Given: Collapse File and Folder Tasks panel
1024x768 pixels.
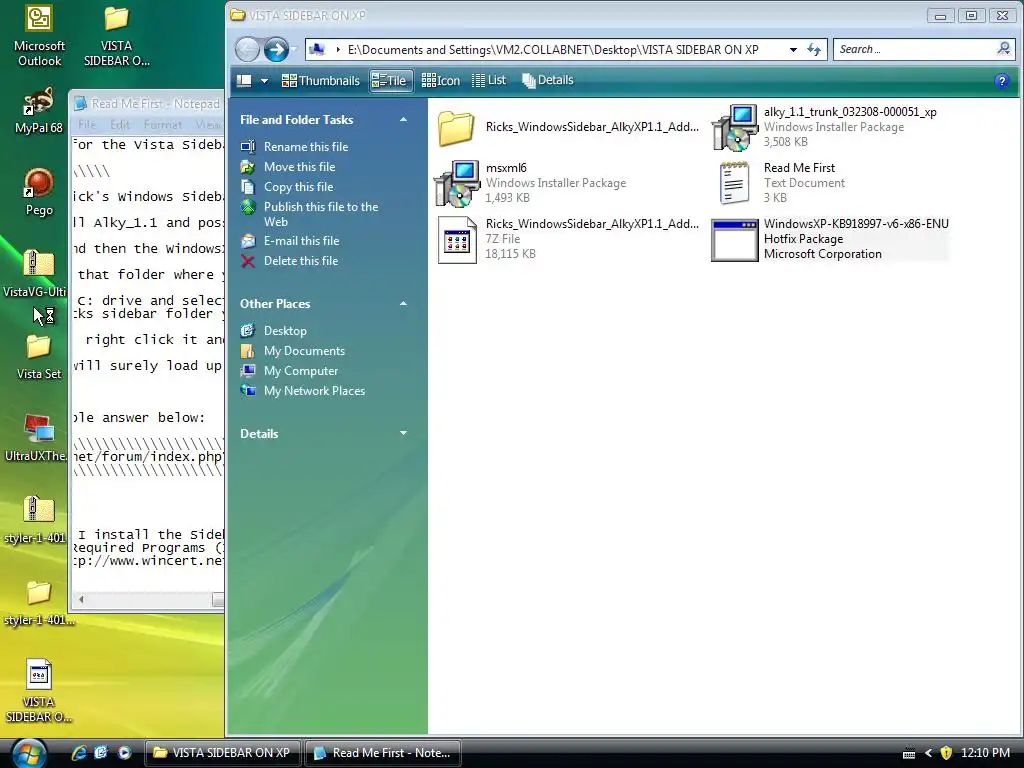Looking at the screenshot, I should pyautogui.click(x=403, y=120).
